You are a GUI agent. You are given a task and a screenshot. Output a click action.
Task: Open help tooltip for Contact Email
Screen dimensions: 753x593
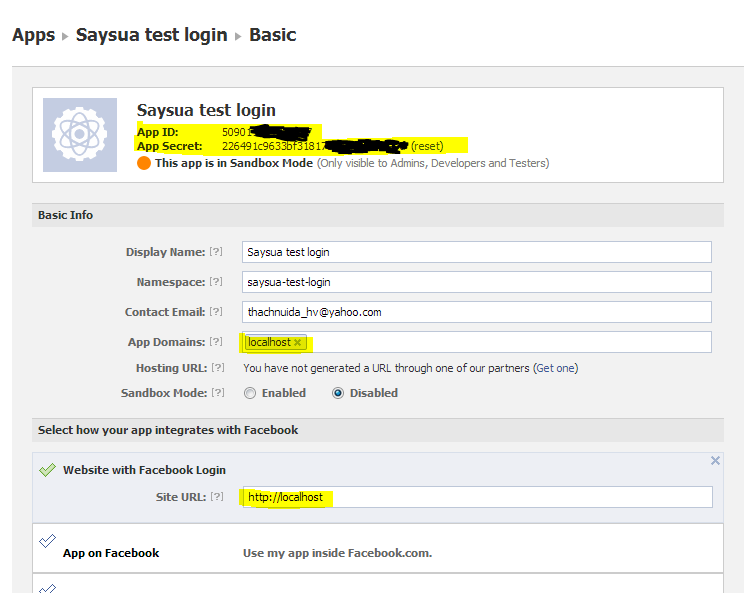[x=216, y=312]
